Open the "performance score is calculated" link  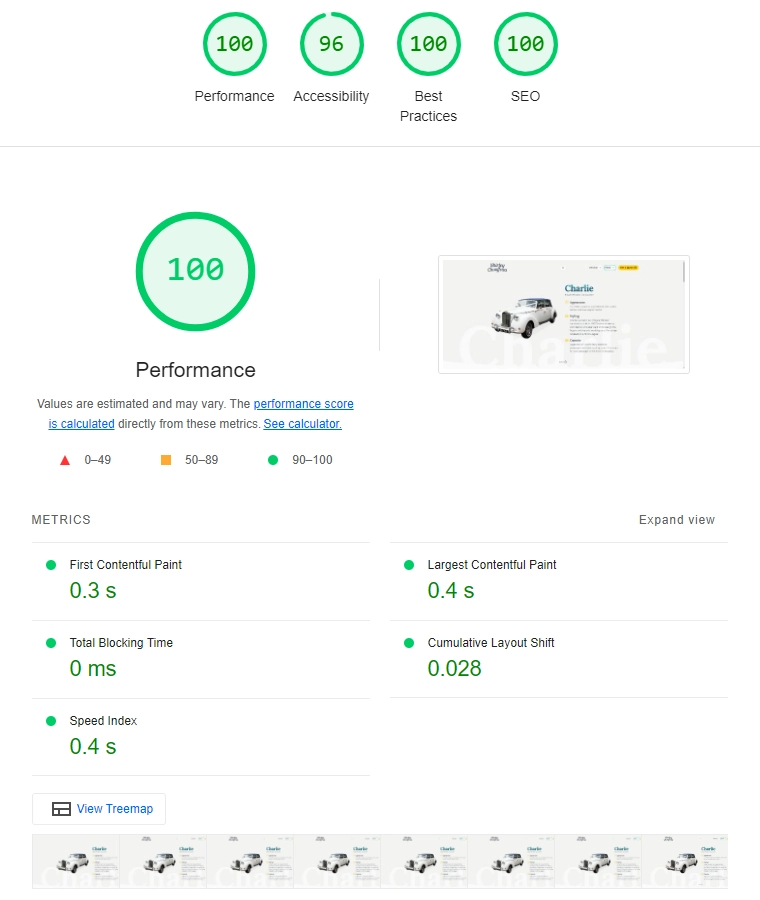[x=303, y=404]
